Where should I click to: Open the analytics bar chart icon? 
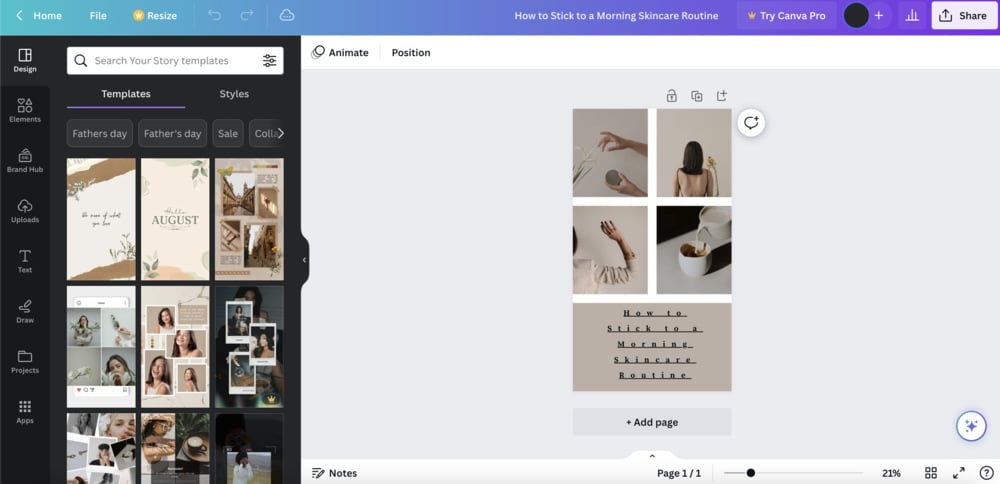(x=912, y=15)
